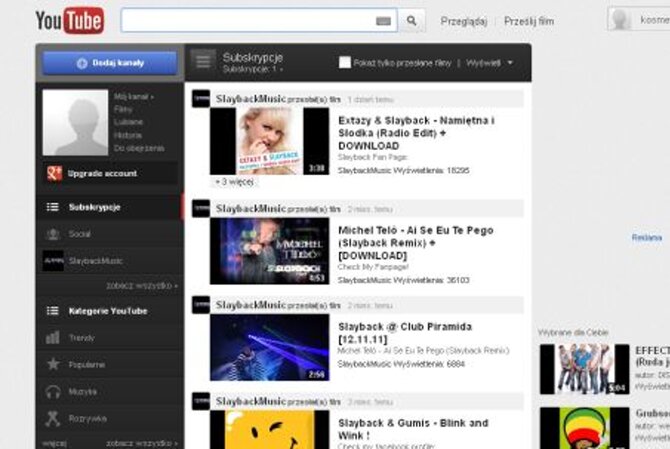Open recommended rasta hat video thumbnail
The height and width of the screenshot is (449, 670).
click(585, 428)
